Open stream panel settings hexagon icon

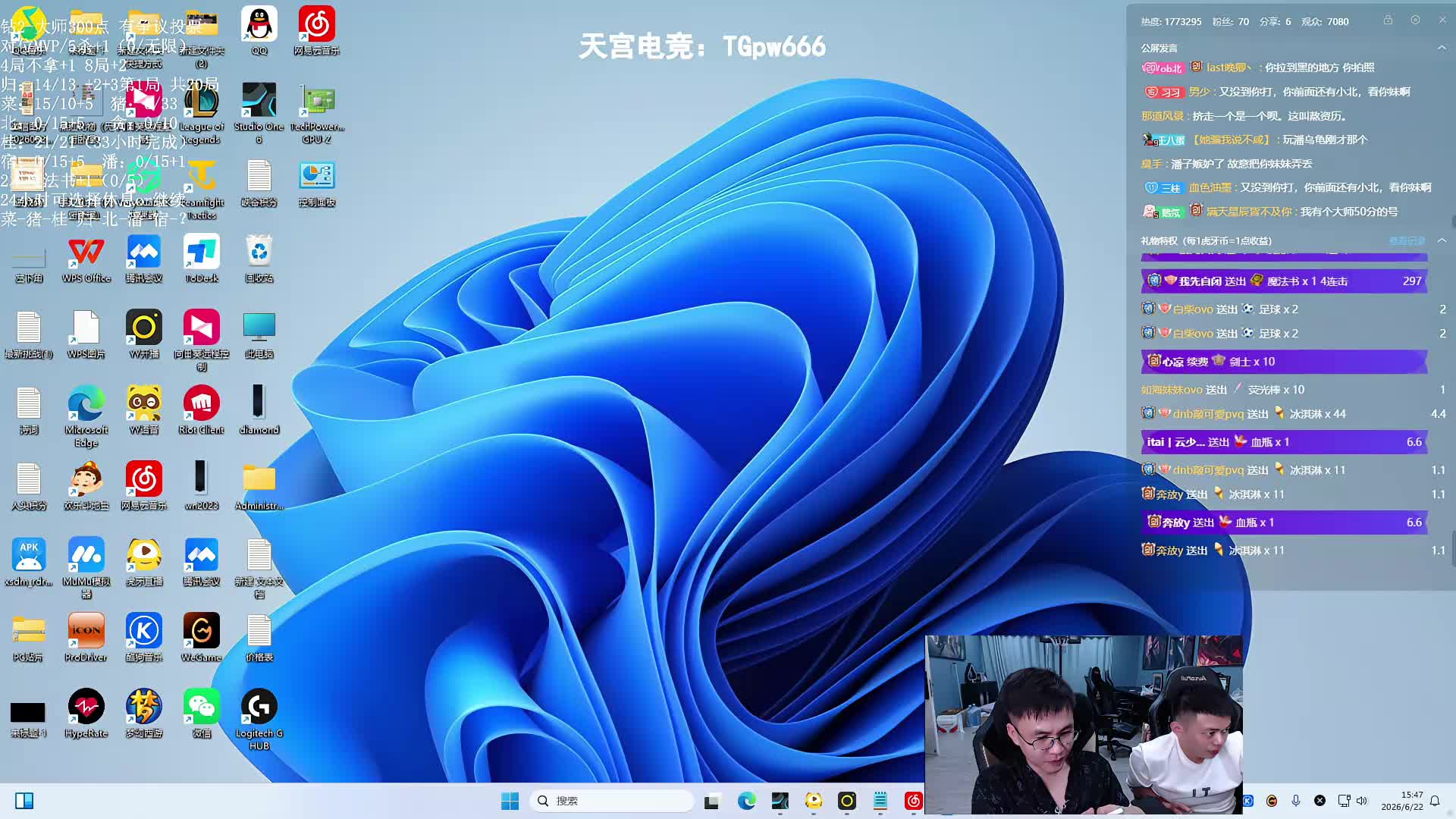coord(1415,20)
